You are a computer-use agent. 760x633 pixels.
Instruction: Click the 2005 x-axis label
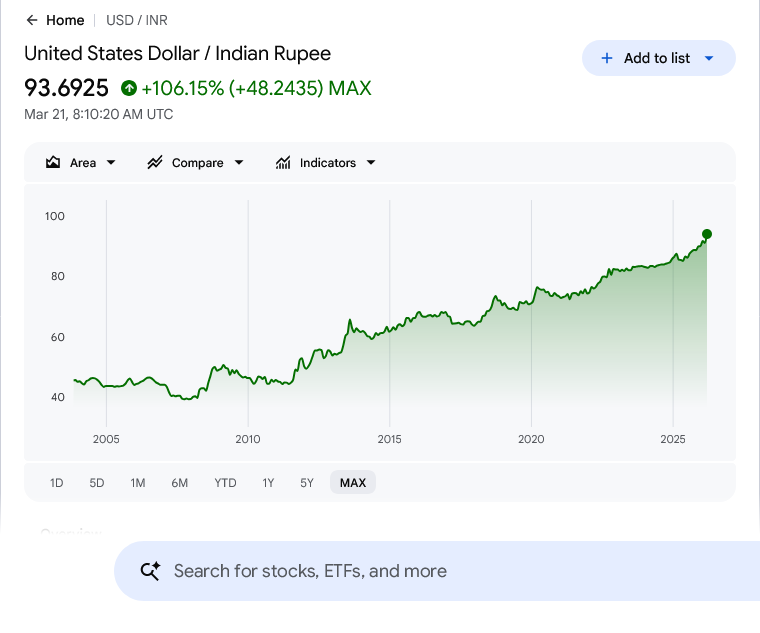(x=106, y=439)
